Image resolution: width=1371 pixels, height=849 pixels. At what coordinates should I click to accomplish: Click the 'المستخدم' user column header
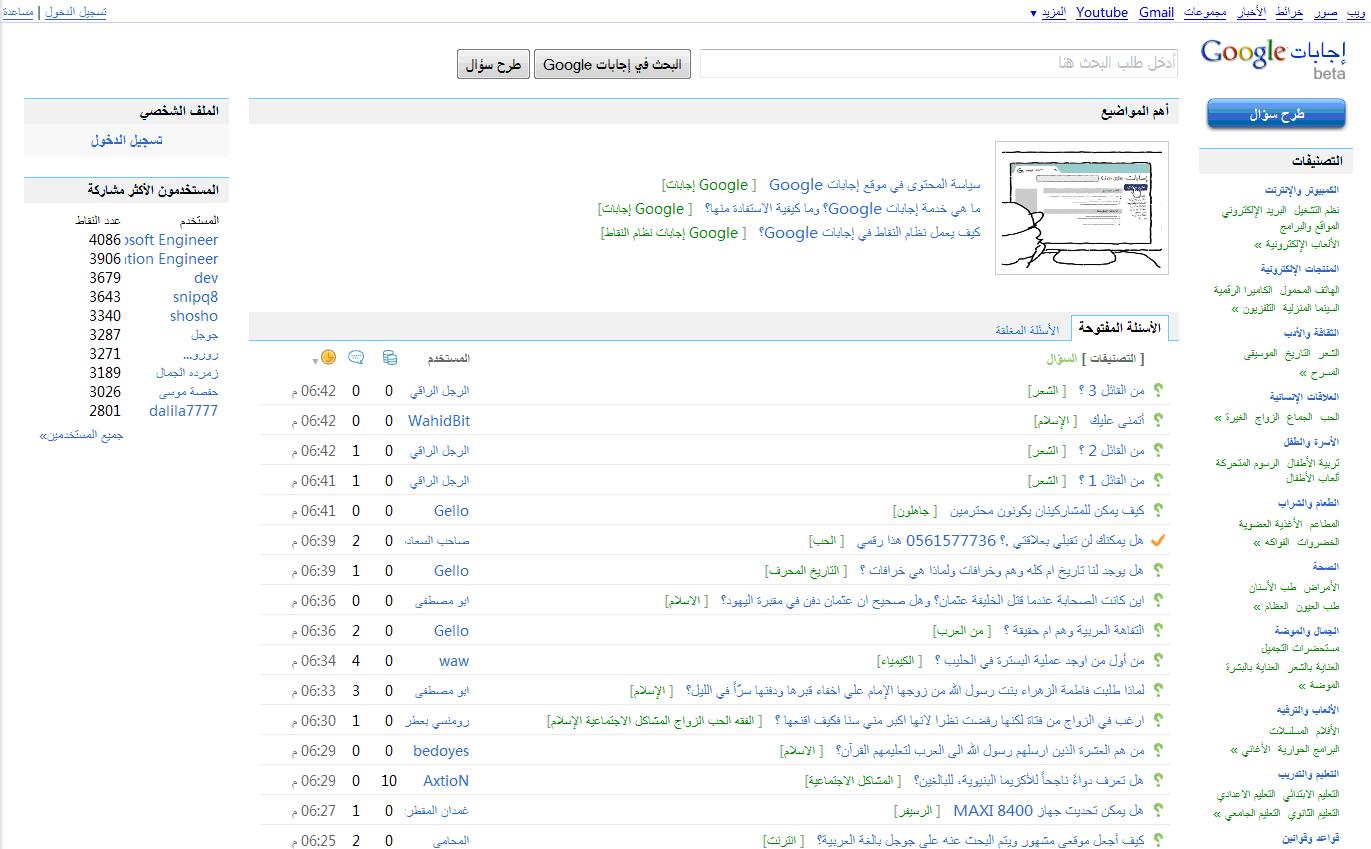point(449,358)
